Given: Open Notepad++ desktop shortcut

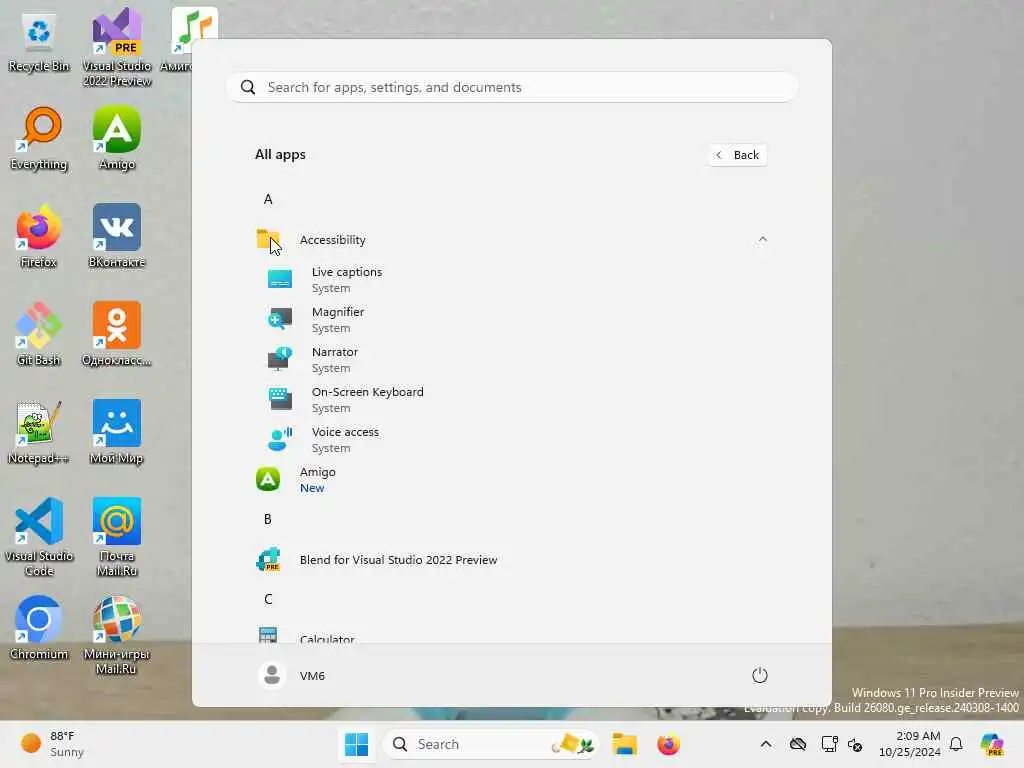Looking at the screenshot, I should tap(39, 432).
